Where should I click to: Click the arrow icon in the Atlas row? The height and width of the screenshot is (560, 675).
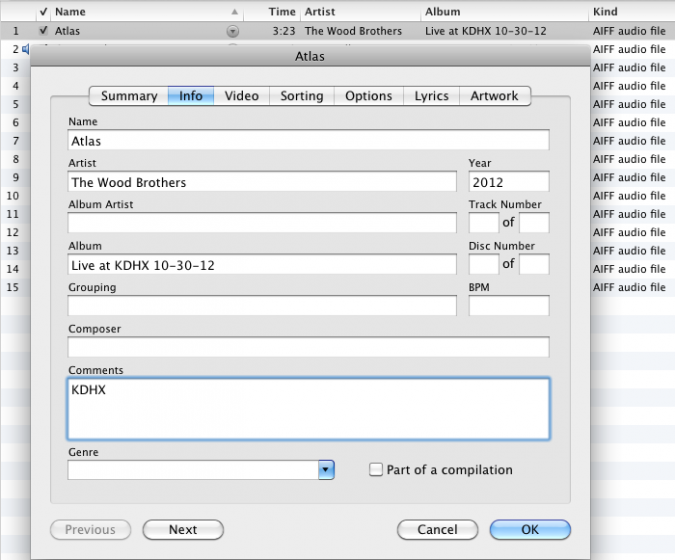pos(233,31)
